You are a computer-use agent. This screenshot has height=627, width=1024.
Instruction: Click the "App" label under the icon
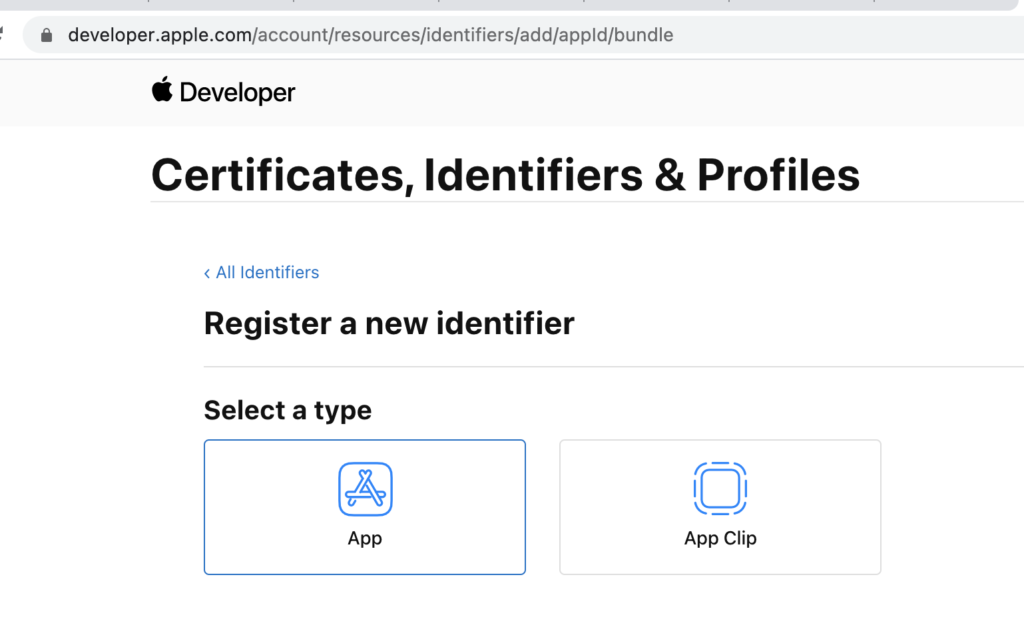click(365, 539)
